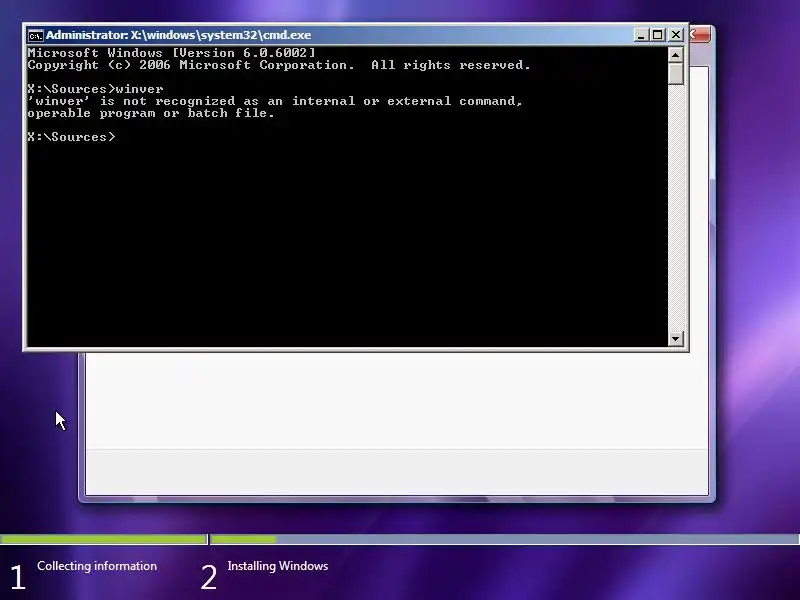Click the last 'X:\Sources>' prompt
Viewport: 800px width, 600px height.
click(x=71, y=137)
